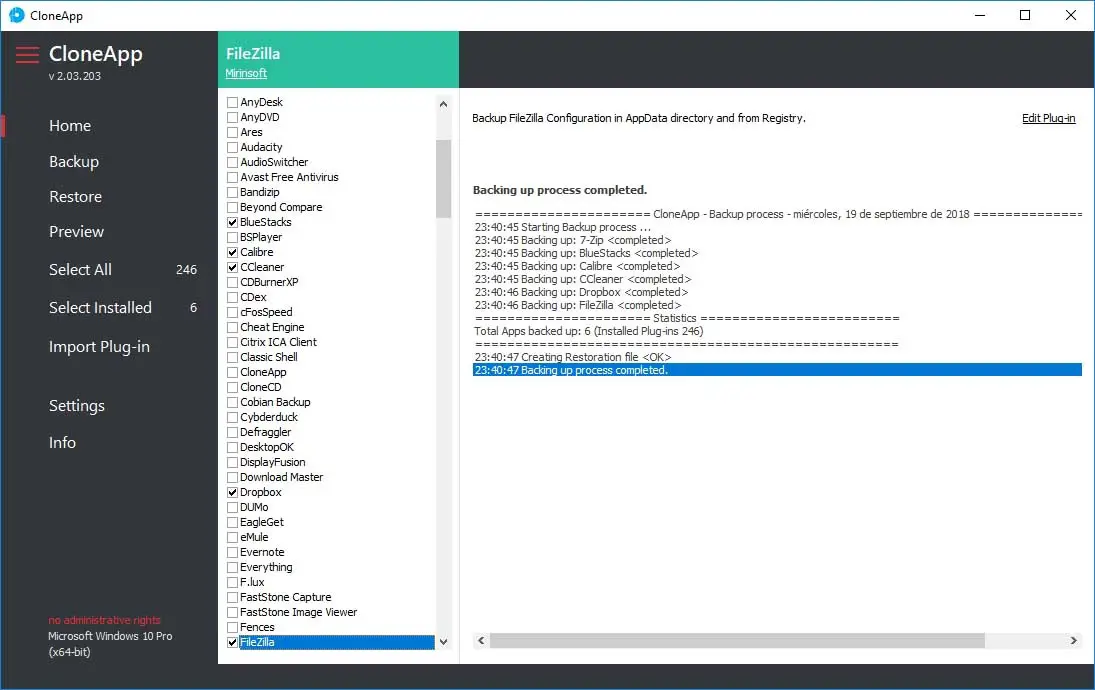1095x690 pixels.
Task: Enable the Defraggler checkbox
Action: [x=233, y=433]
